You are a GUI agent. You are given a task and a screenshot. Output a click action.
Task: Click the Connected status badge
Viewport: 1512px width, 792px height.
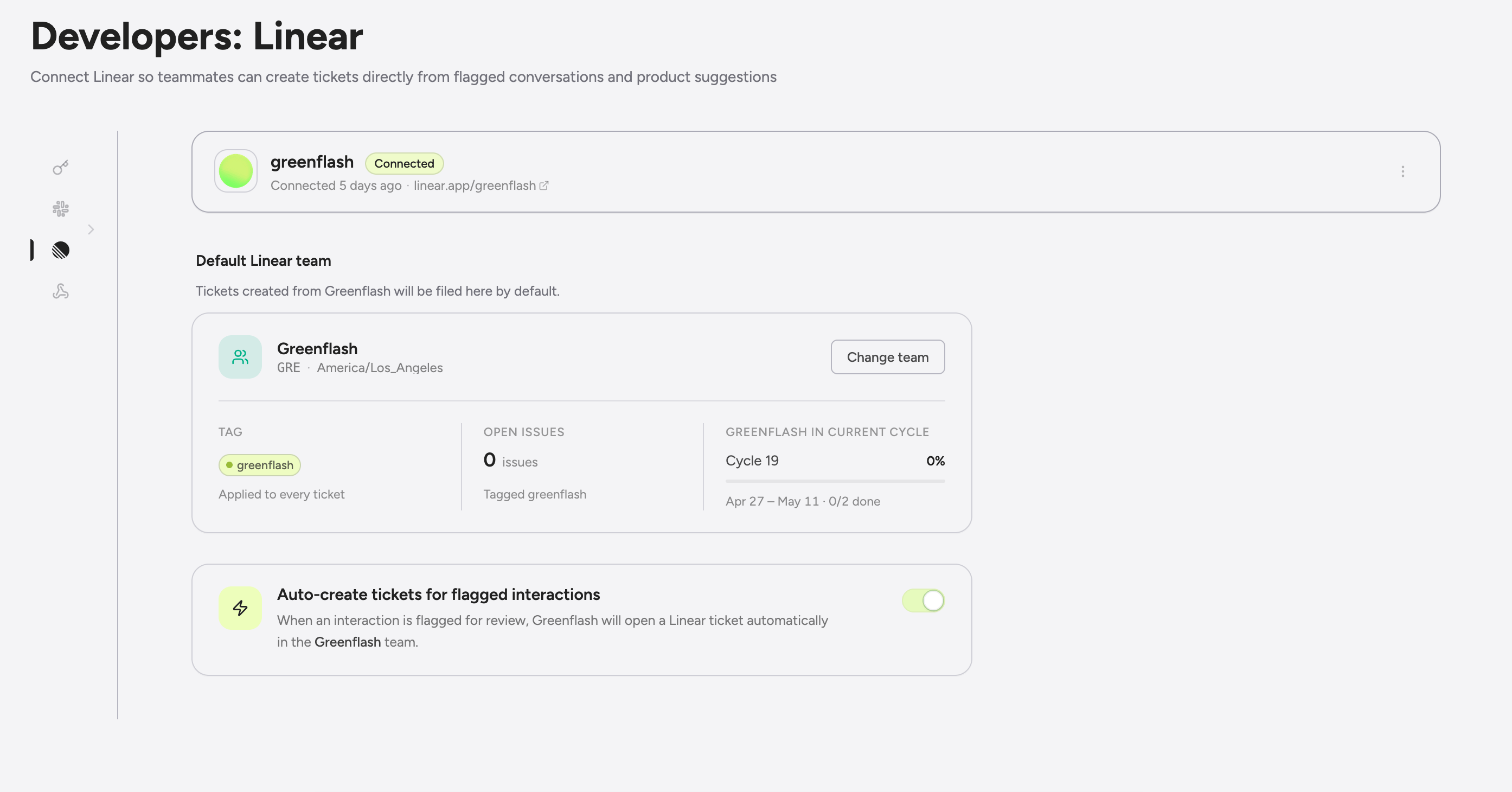[405, 164]
